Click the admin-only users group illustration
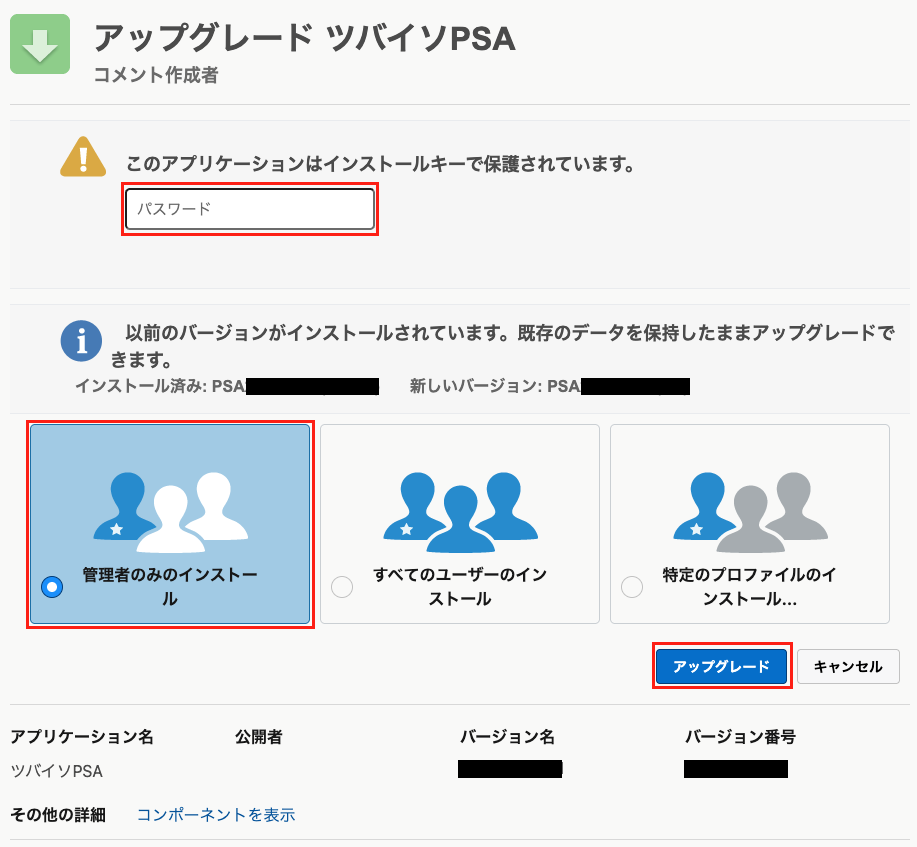 pyautogui.click(x=170, y=512)
